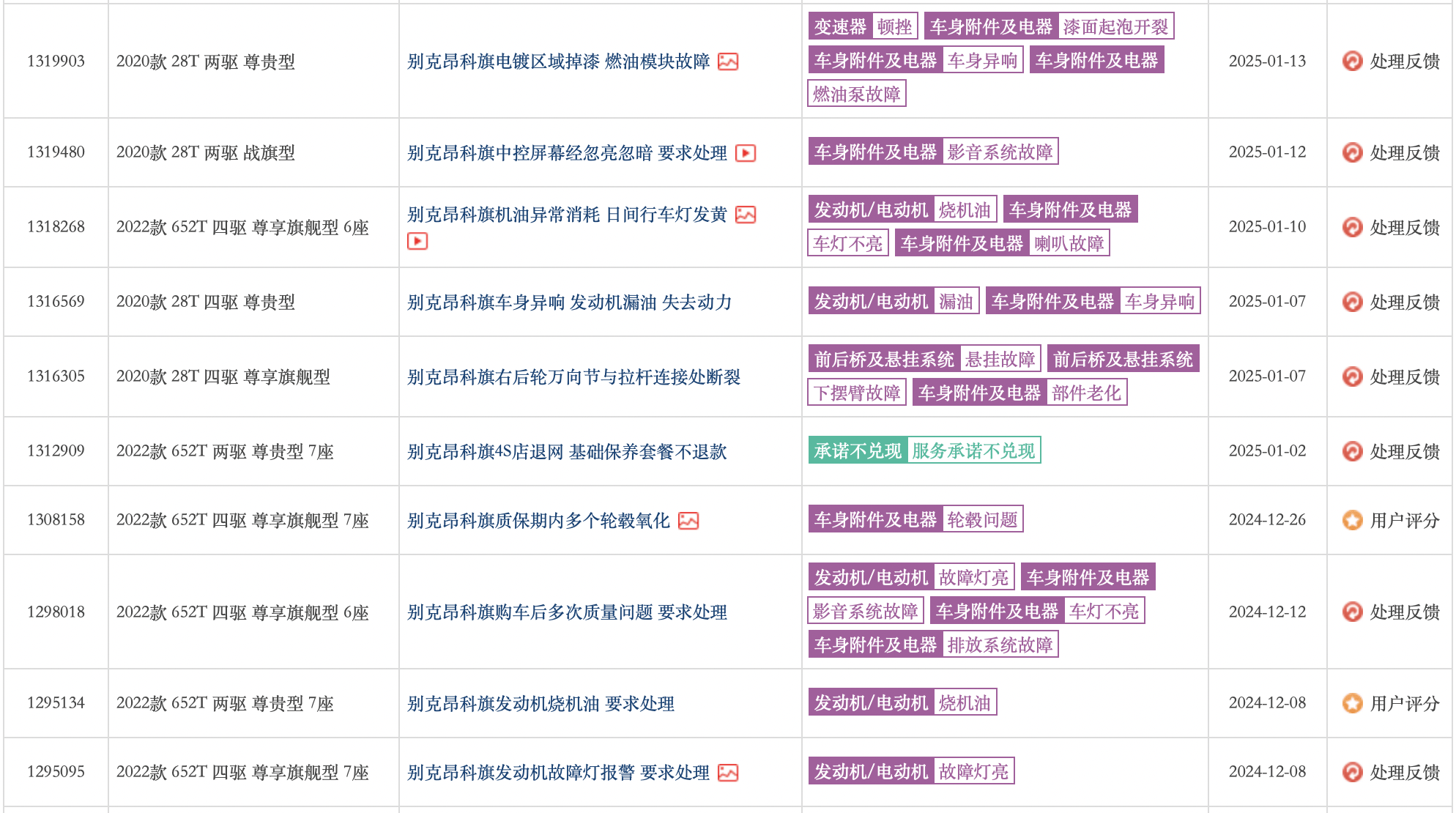Open complaint 别克昂科旗购车后多次质量问题 要求处理

coord(567,612)
